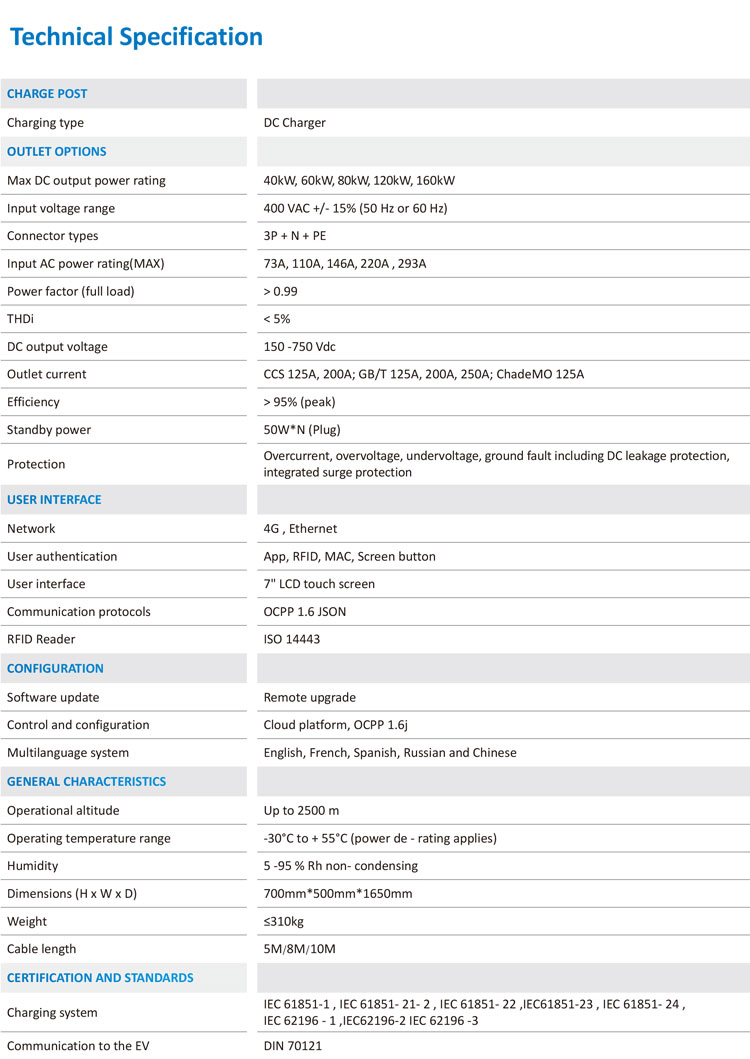
Task: Select the Max DC output power rating label
Action: (x=86, y=181)
